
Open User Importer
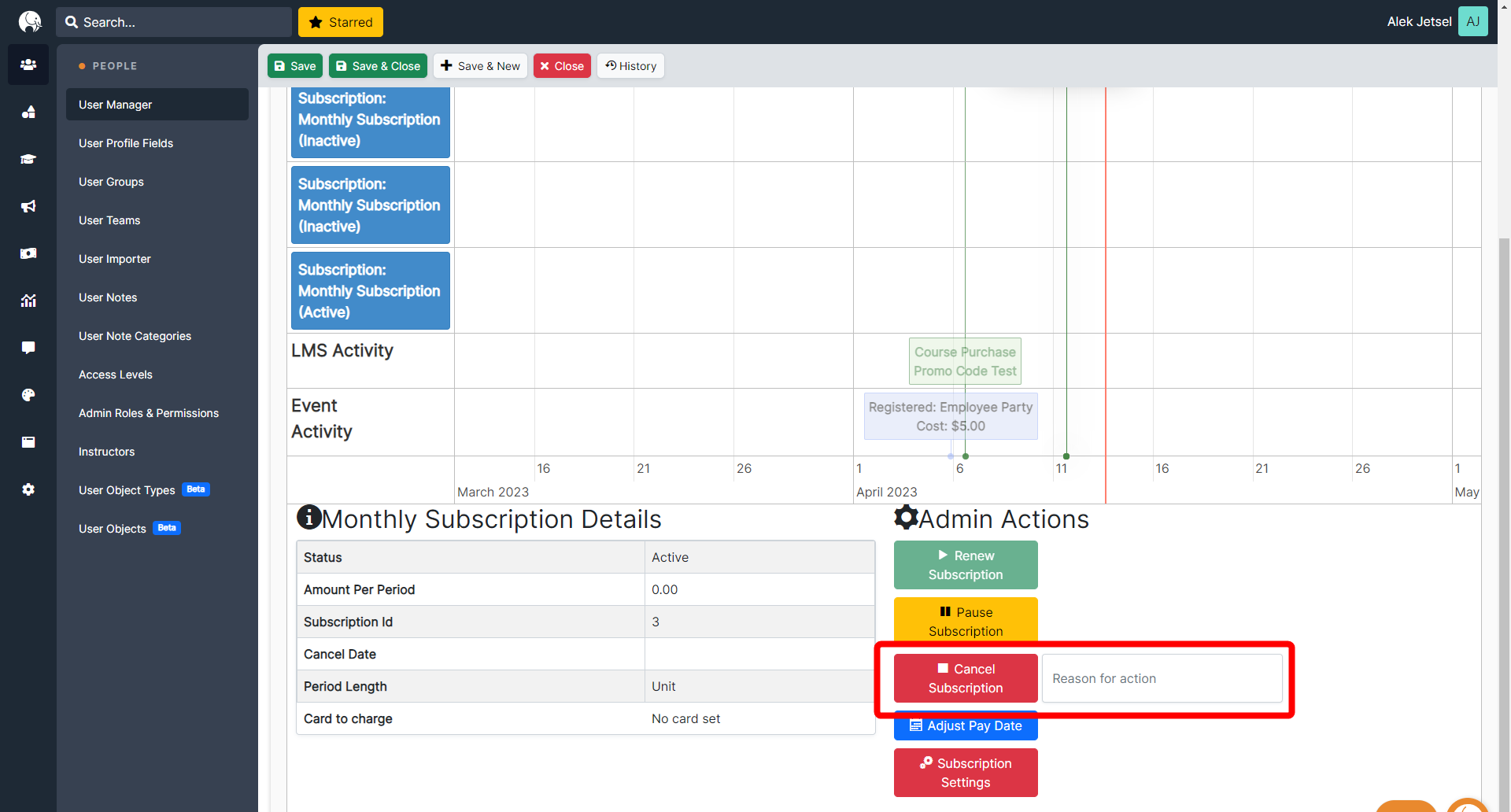point(157,259)
